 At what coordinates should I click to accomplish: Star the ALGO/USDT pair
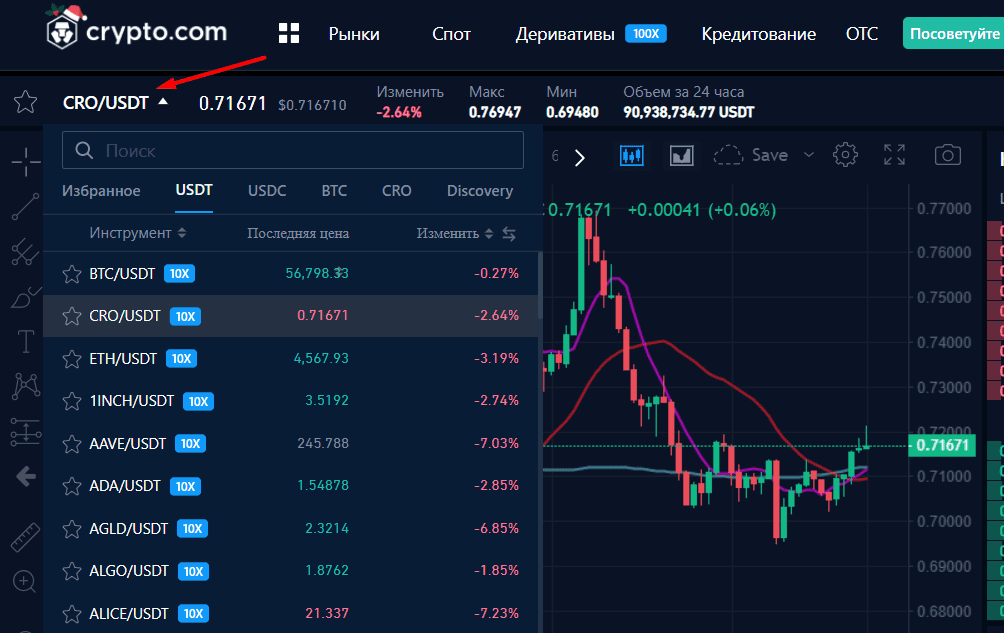click(72, 571)
